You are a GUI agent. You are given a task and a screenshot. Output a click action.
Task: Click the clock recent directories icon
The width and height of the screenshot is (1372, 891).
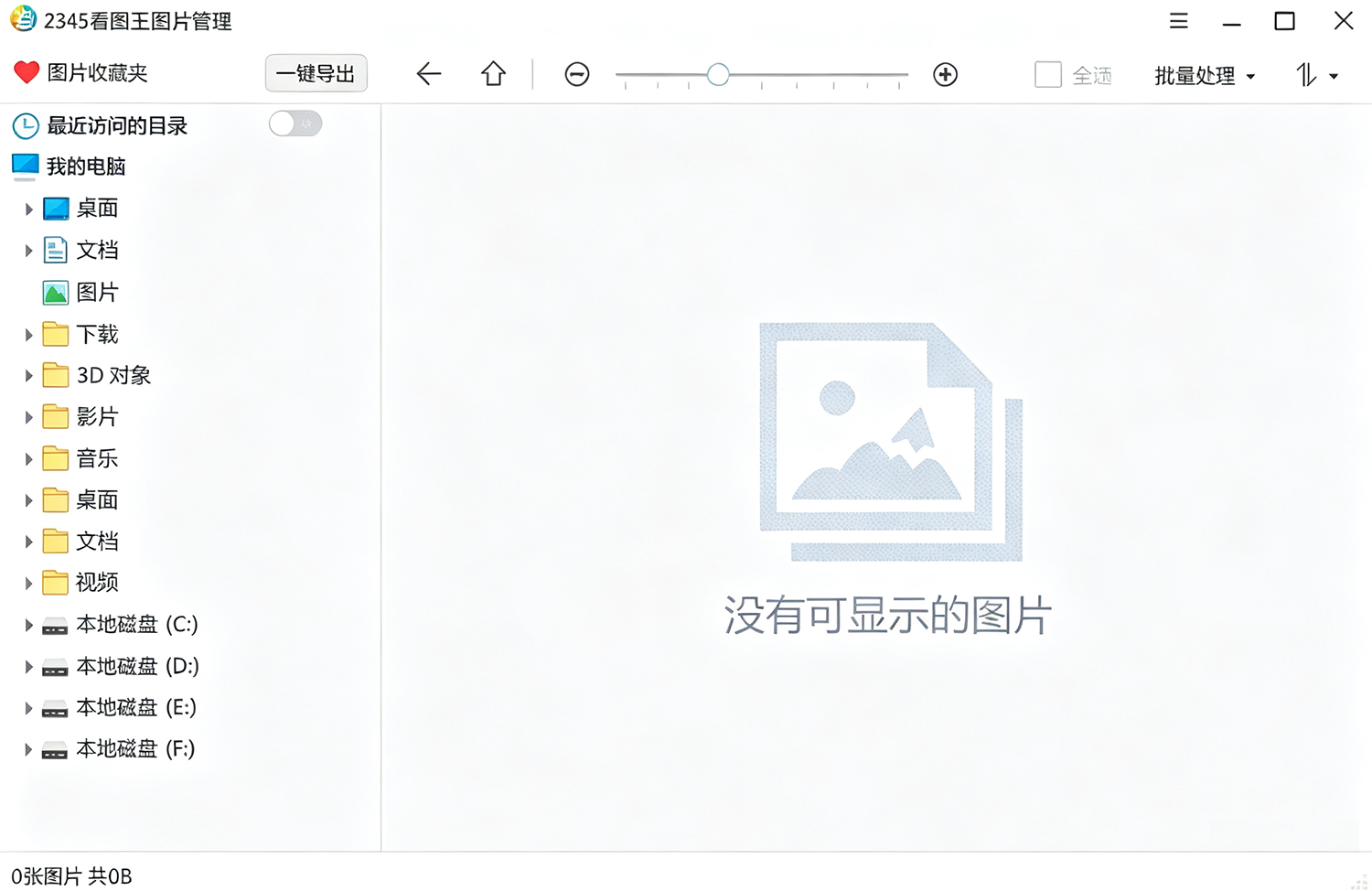pos(26,126)
